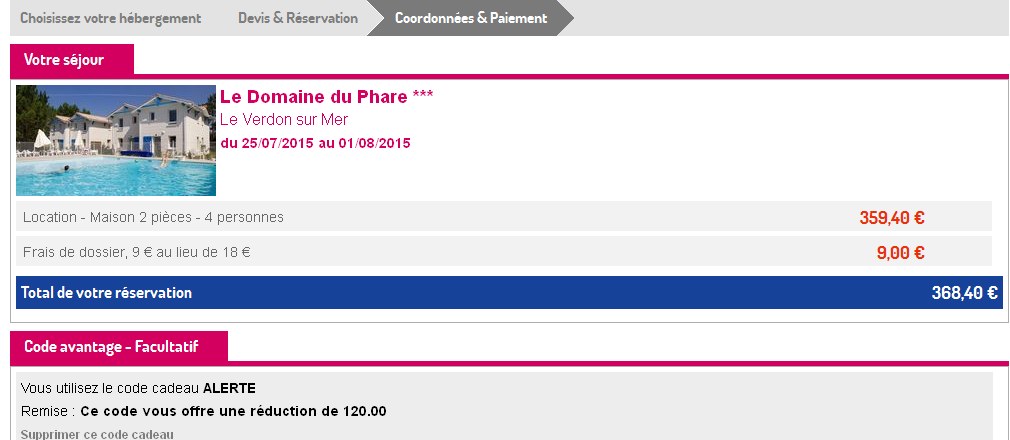Click the 368,40 € total amount
The image size is (1010, 440).
pyautogui.click(x=964, y=293)
